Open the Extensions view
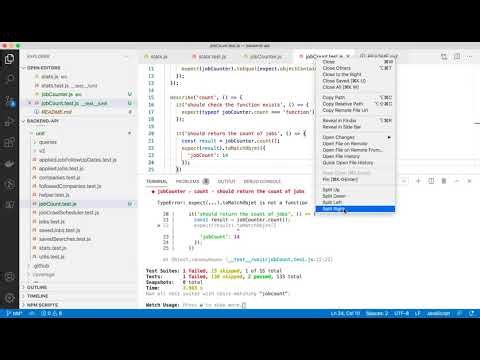Image resolution: width=480 pixels, height=360 pixels. (9, 142)
